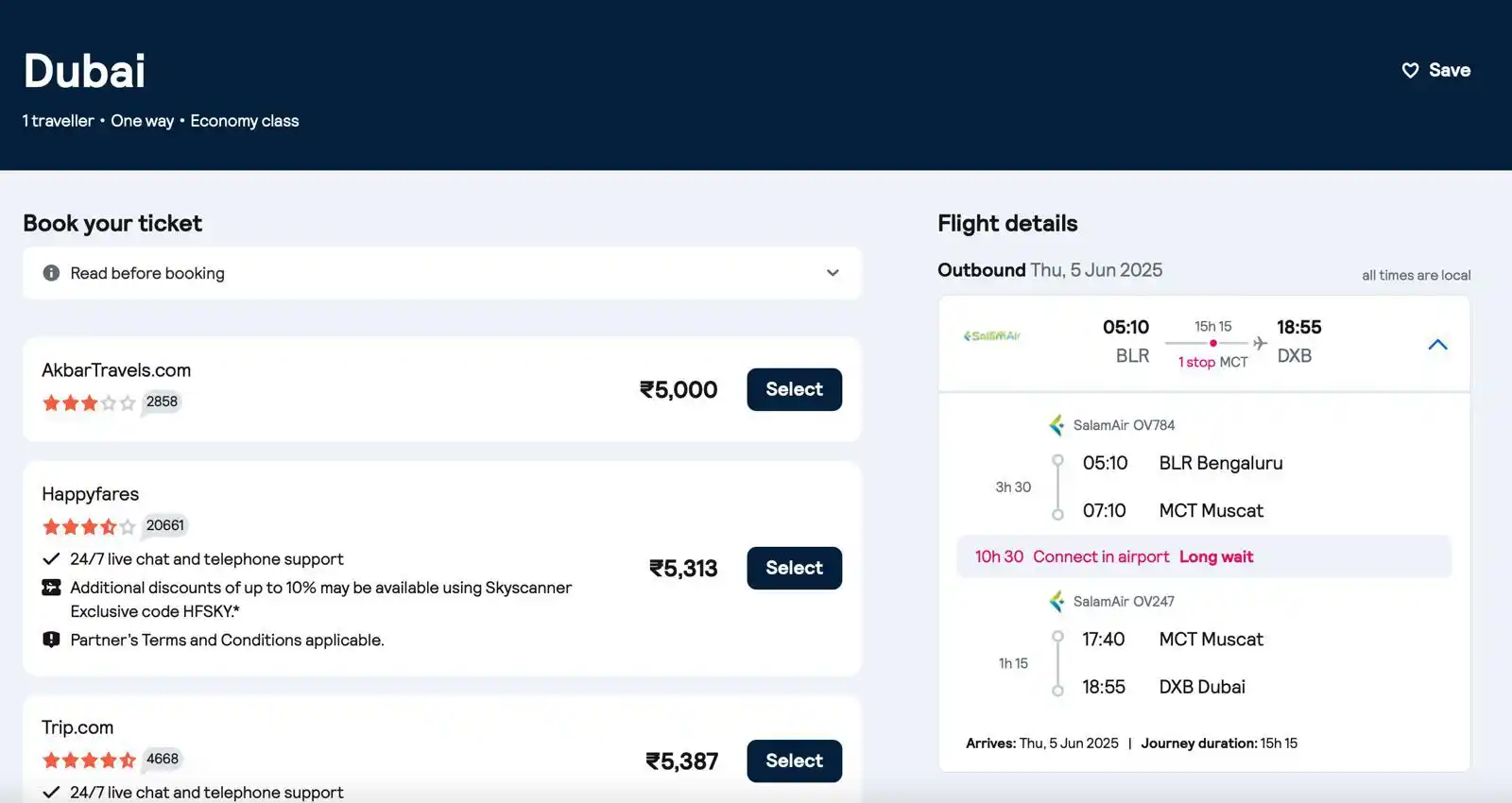Click Happyfares '24/7 live chat and telephone support'

(x=207, y=559)
